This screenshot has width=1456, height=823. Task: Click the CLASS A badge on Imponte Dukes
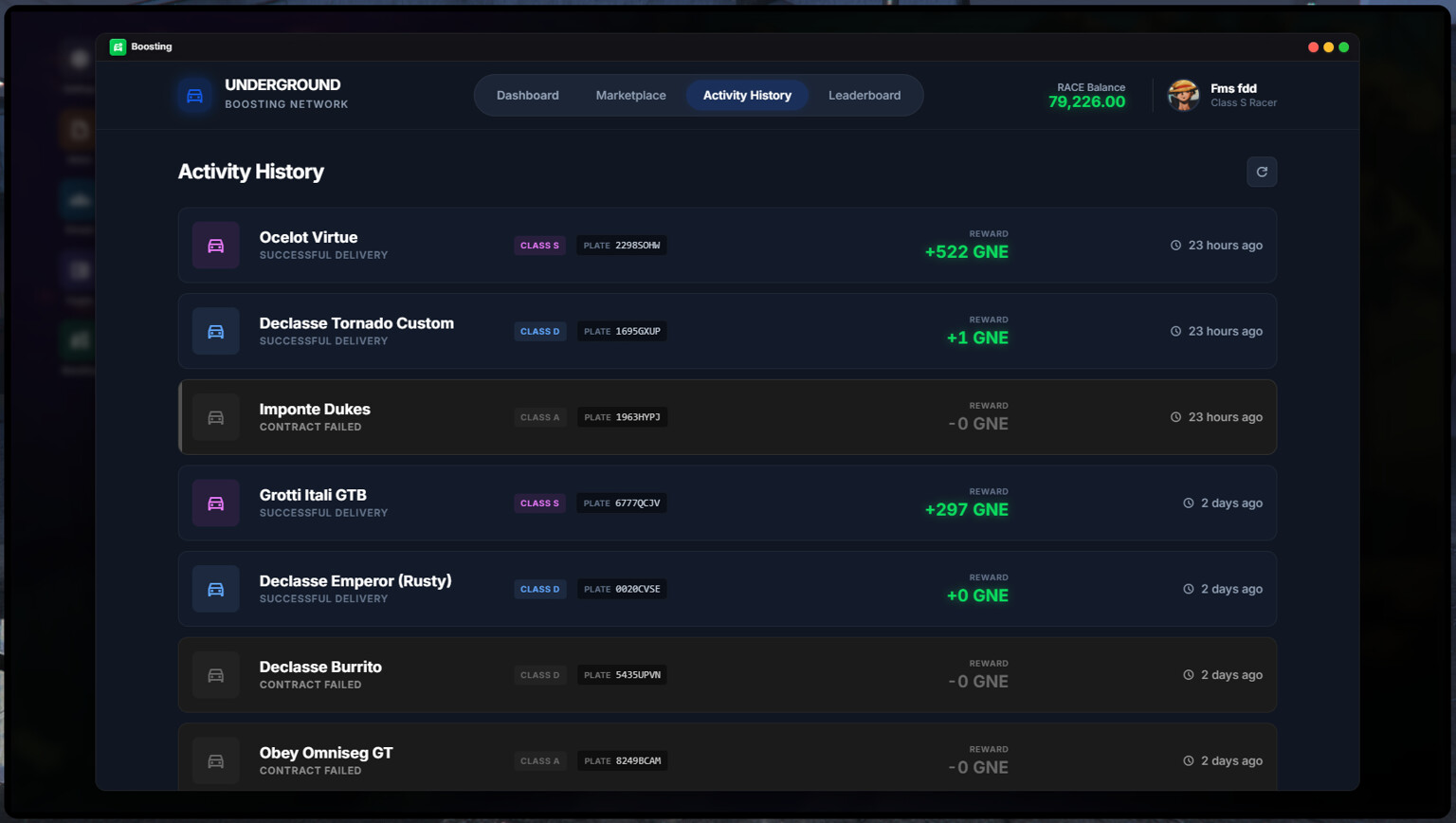tap(539, 417)
